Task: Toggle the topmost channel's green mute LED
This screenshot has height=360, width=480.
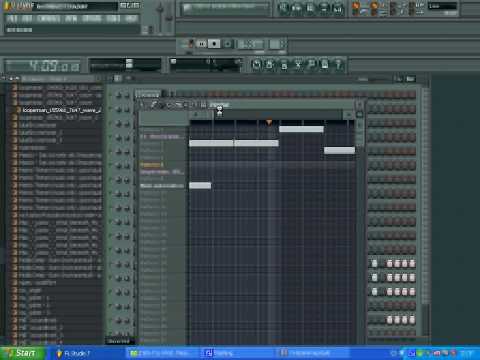Action: 111,95
